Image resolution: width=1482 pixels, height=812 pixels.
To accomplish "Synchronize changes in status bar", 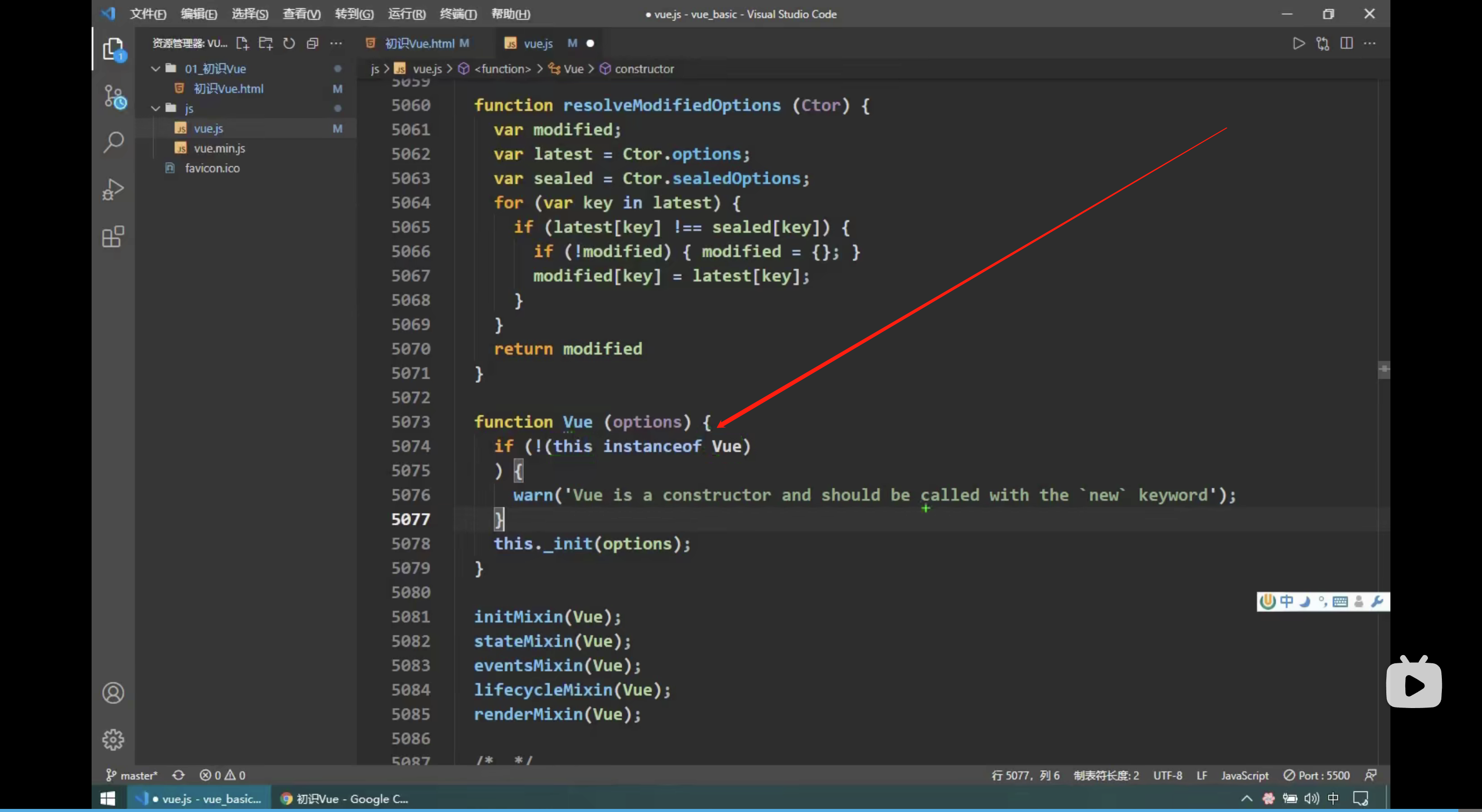I will tap(179, 775).
